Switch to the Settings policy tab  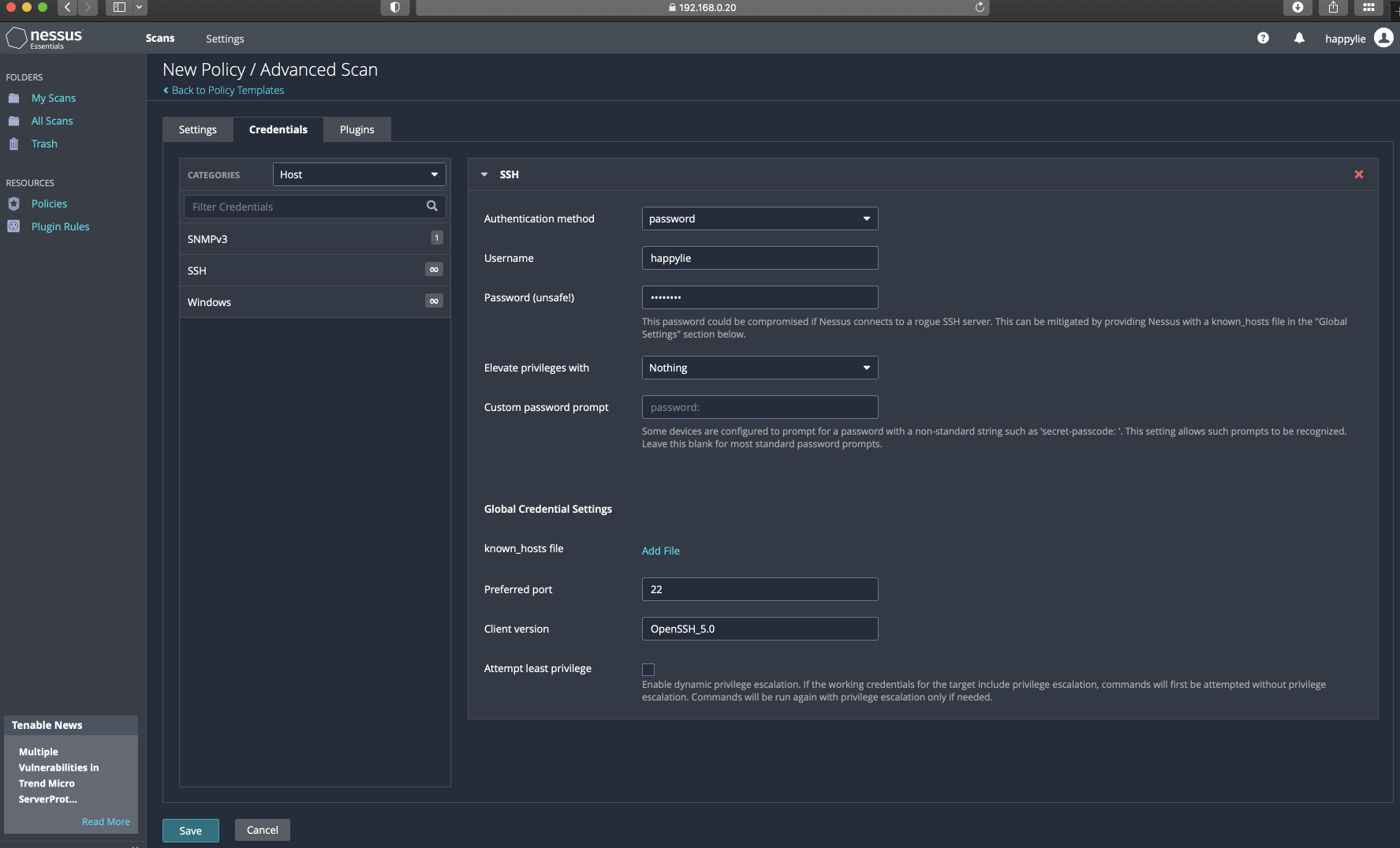pyautogui.click(x=198, y=129)
